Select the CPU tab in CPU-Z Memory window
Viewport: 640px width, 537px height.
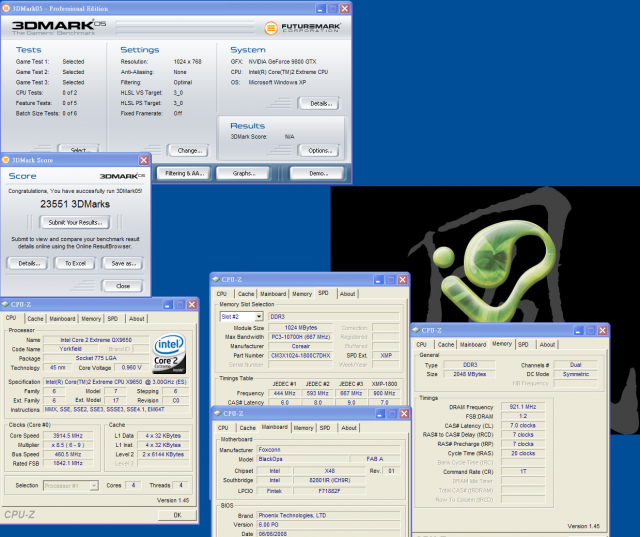(421, 344)
